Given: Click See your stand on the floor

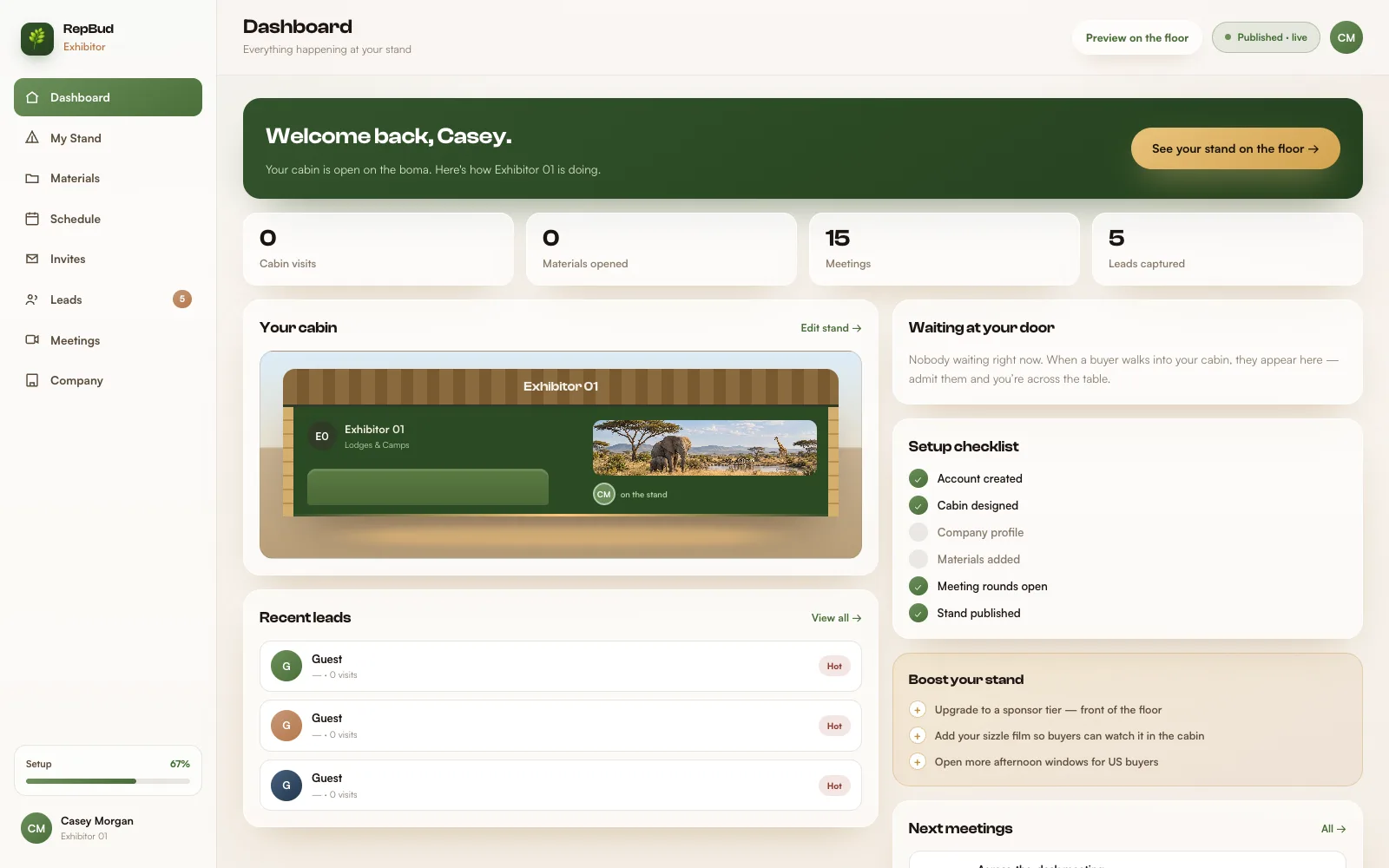Looking at the screenshot, I should pos(1235,148).
